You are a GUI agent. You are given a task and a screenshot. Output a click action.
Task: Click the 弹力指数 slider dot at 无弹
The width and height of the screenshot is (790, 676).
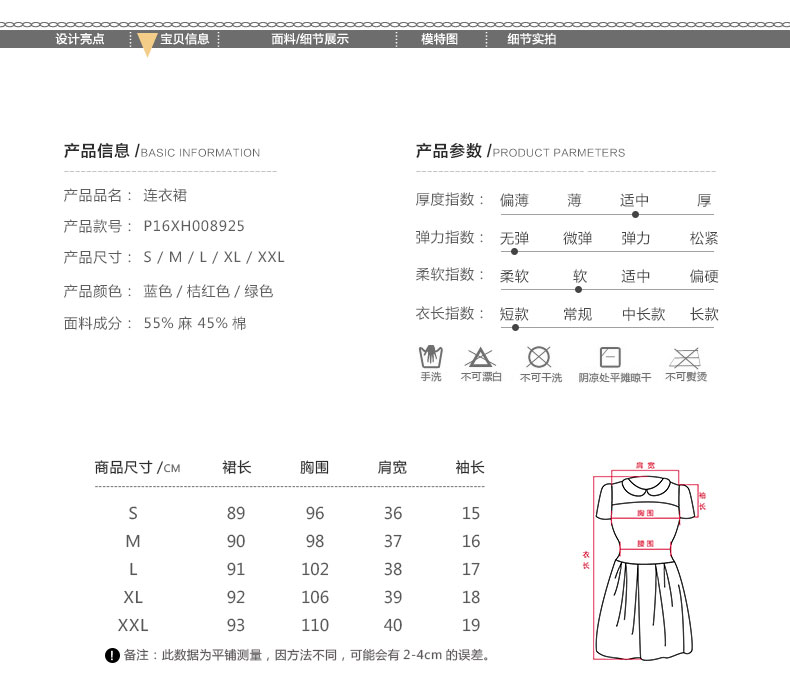[x=514, y=252]
